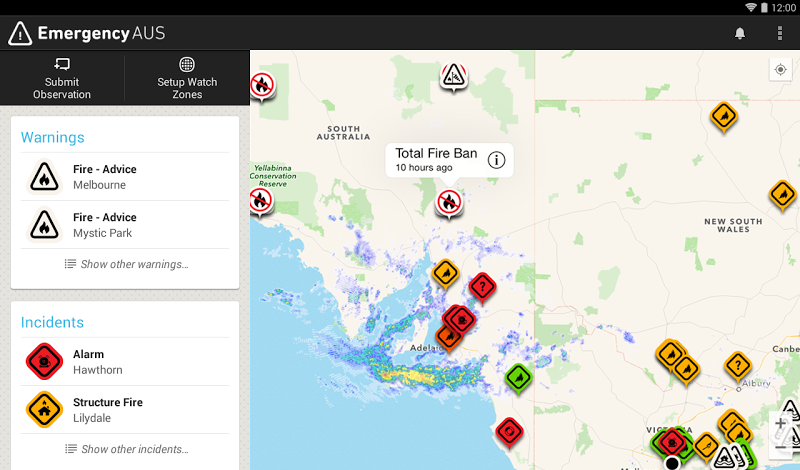
Task: Tap the yellow question-mark marker near Albury
Action: pos(737,366)
